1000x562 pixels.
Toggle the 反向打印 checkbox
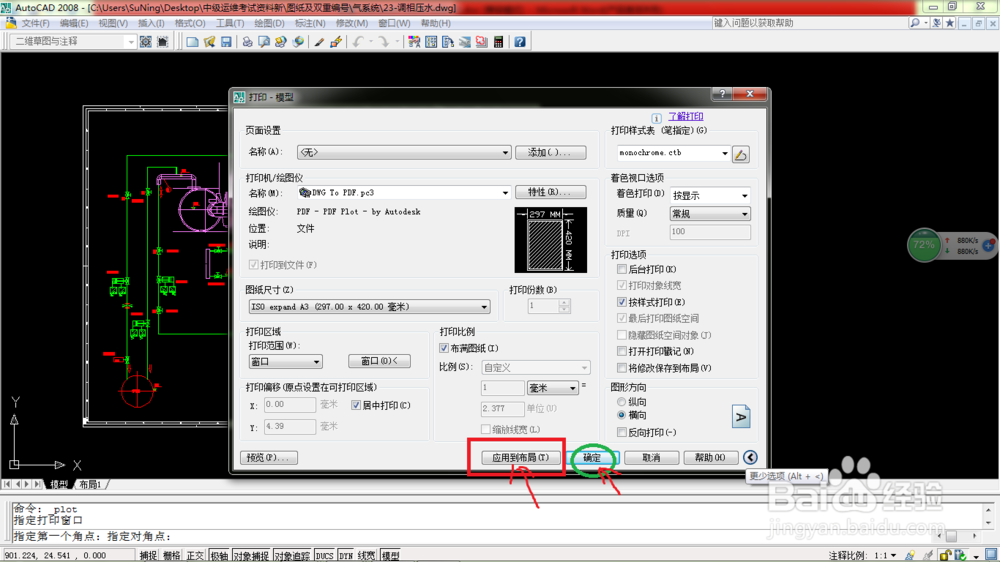(x=622, y=432)
